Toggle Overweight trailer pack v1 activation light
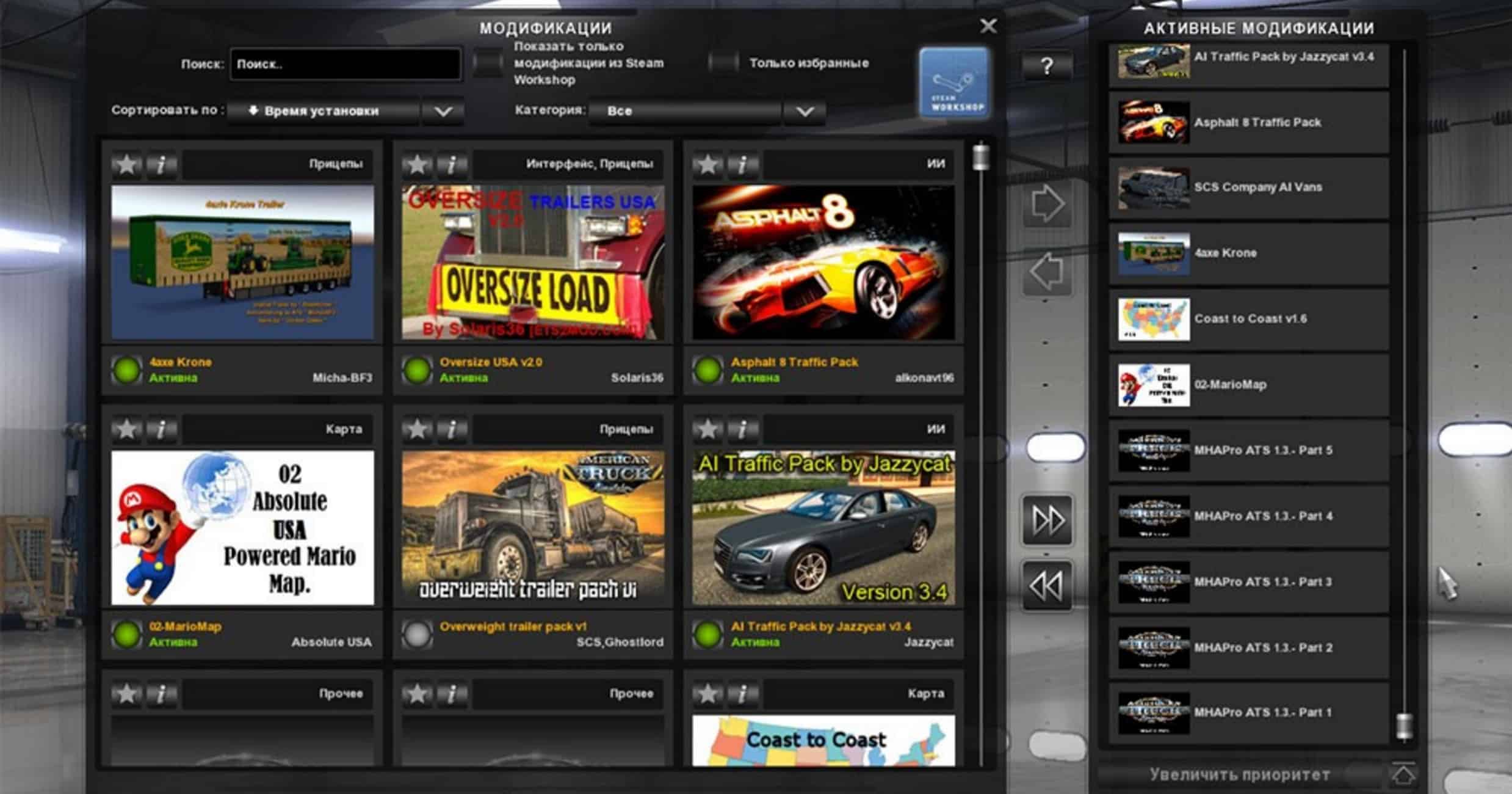The width and height of the screenshot is (1512, 794). 417,634
